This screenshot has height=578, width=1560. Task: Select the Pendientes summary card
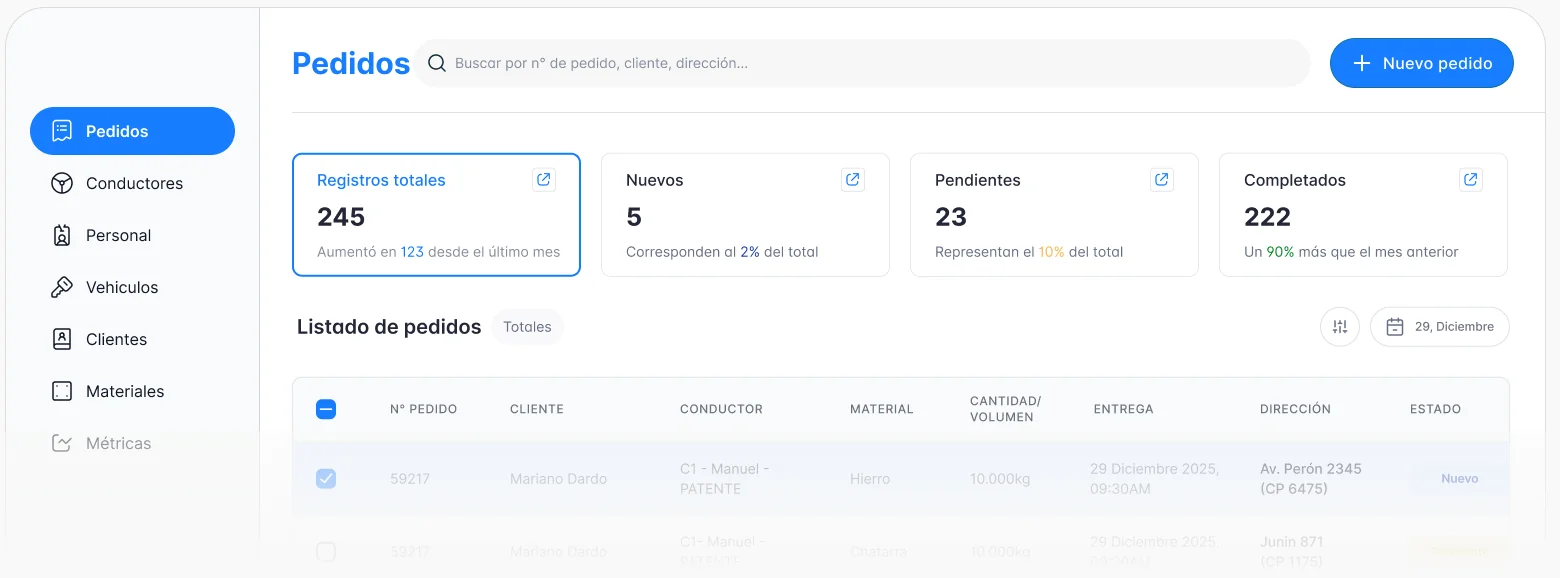[x=1054, y=215]
